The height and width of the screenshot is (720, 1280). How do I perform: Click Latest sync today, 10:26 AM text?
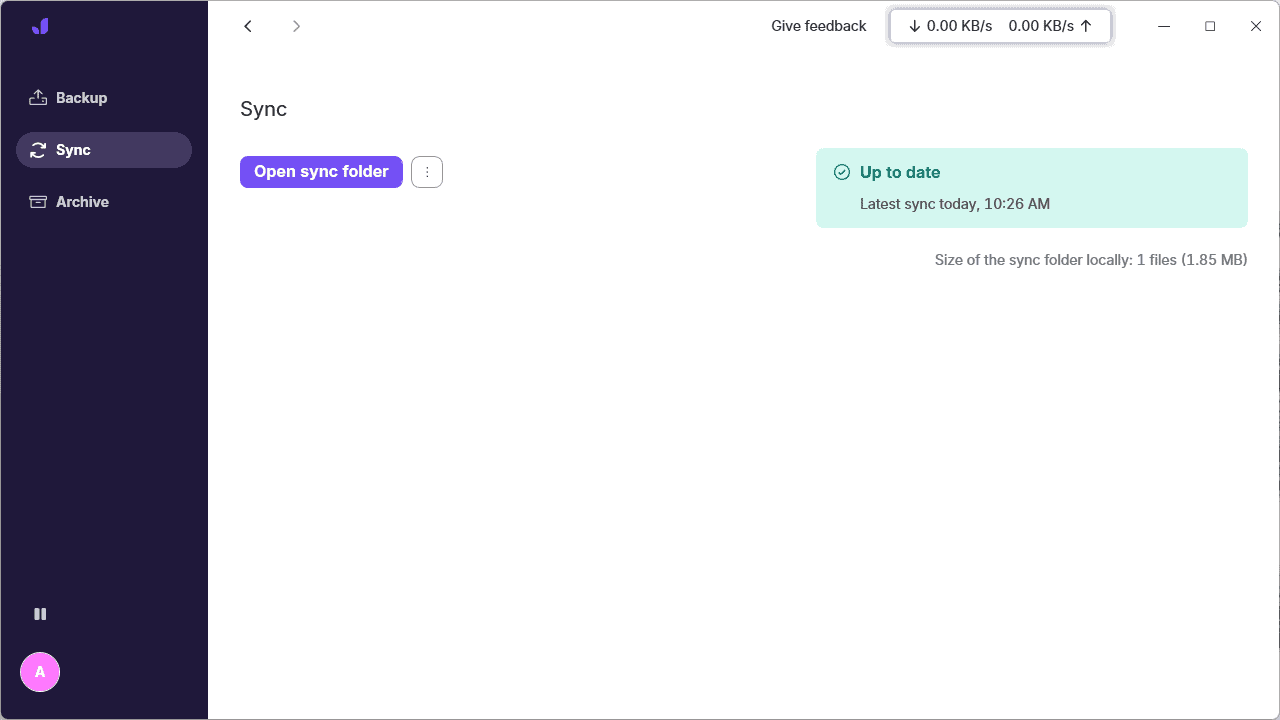(x=955, y=204)
